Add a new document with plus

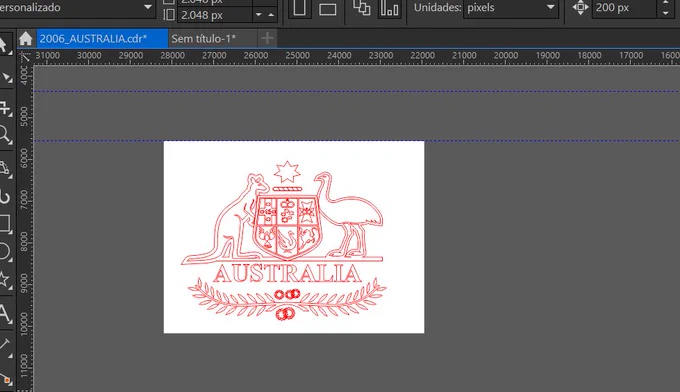pyautogui.click(x=267, y=38)
